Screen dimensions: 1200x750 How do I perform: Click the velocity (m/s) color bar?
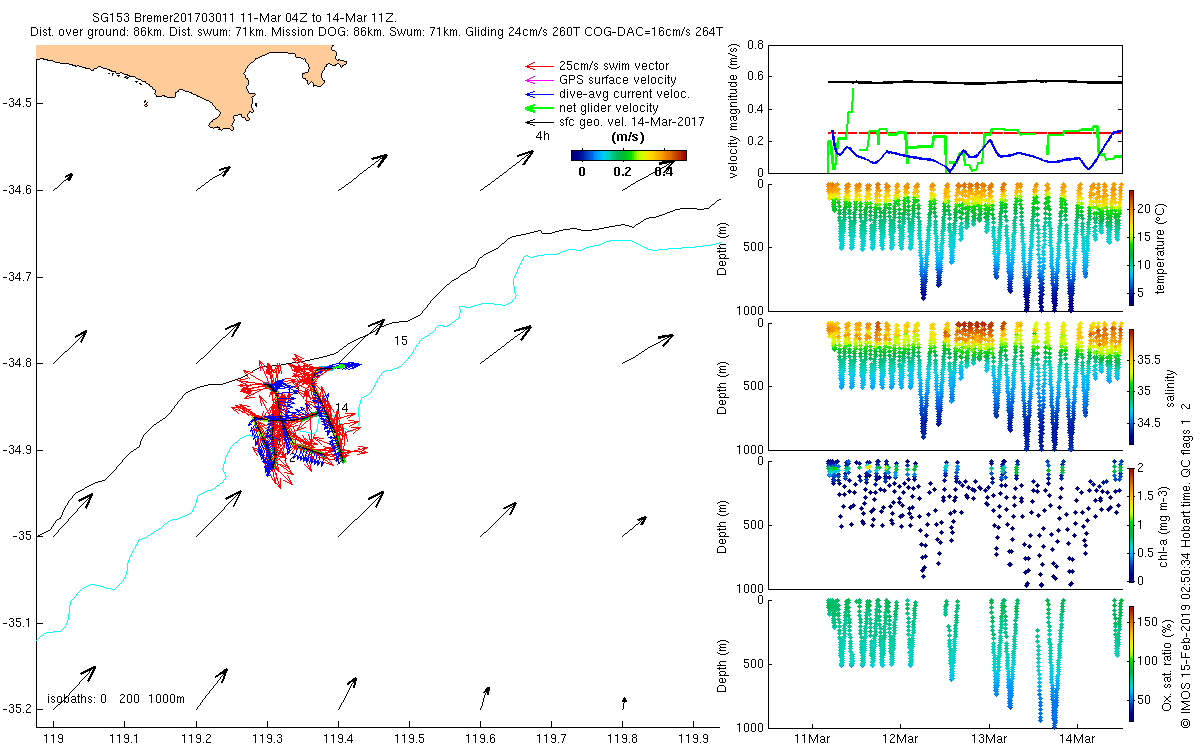point(628,155)
